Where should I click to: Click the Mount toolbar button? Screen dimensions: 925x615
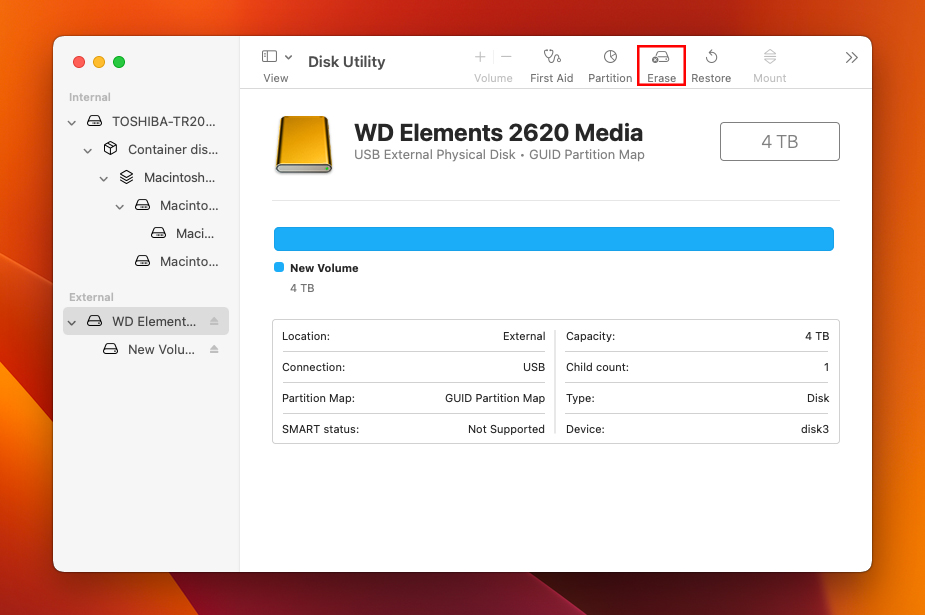tap(769, 65)
